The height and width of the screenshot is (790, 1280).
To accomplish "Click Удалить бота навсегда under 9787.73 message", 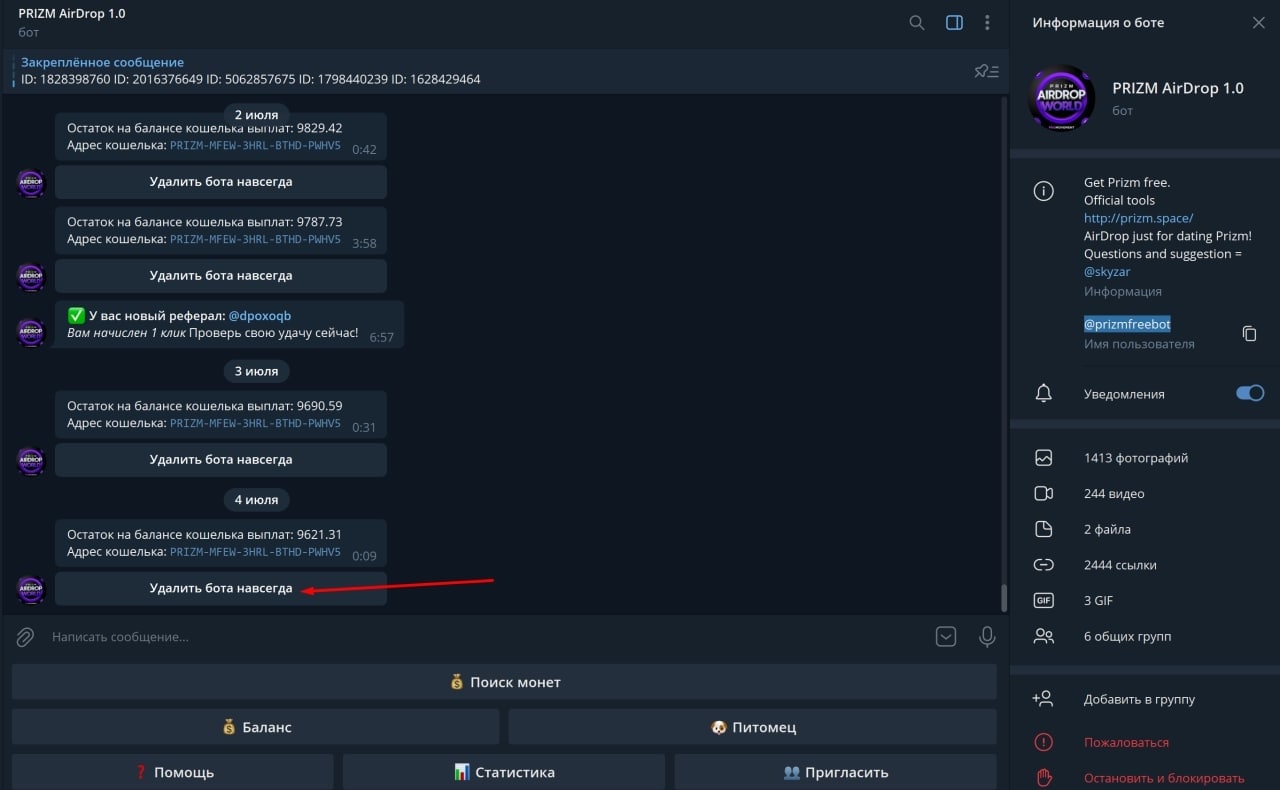I will 221,275.
